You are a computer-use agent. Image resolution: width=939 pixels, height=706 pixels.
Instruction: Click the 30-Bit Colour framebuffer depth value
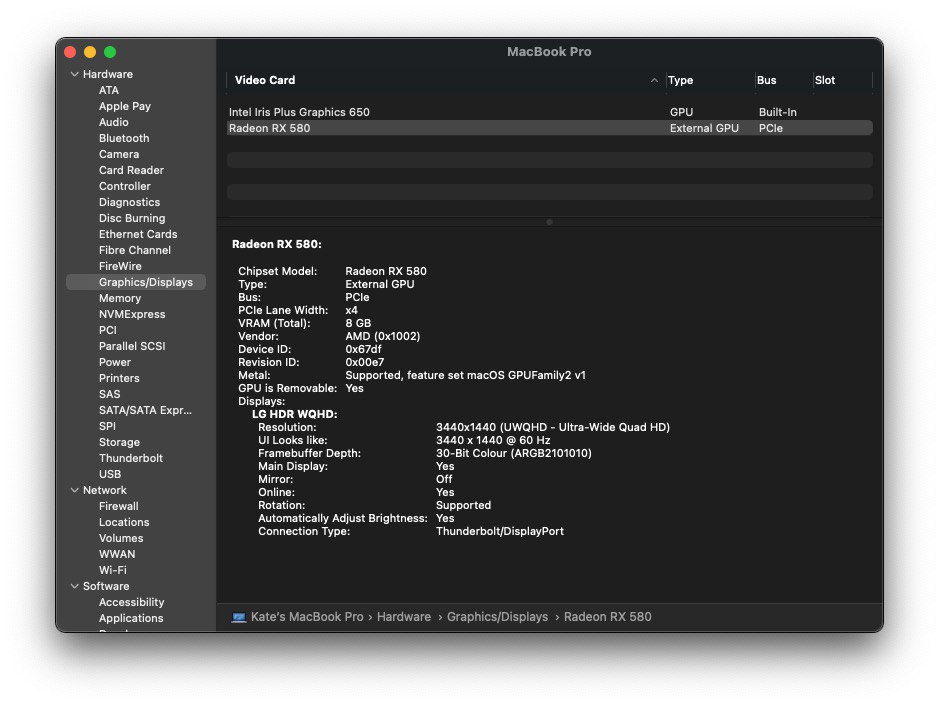(514, 453)
